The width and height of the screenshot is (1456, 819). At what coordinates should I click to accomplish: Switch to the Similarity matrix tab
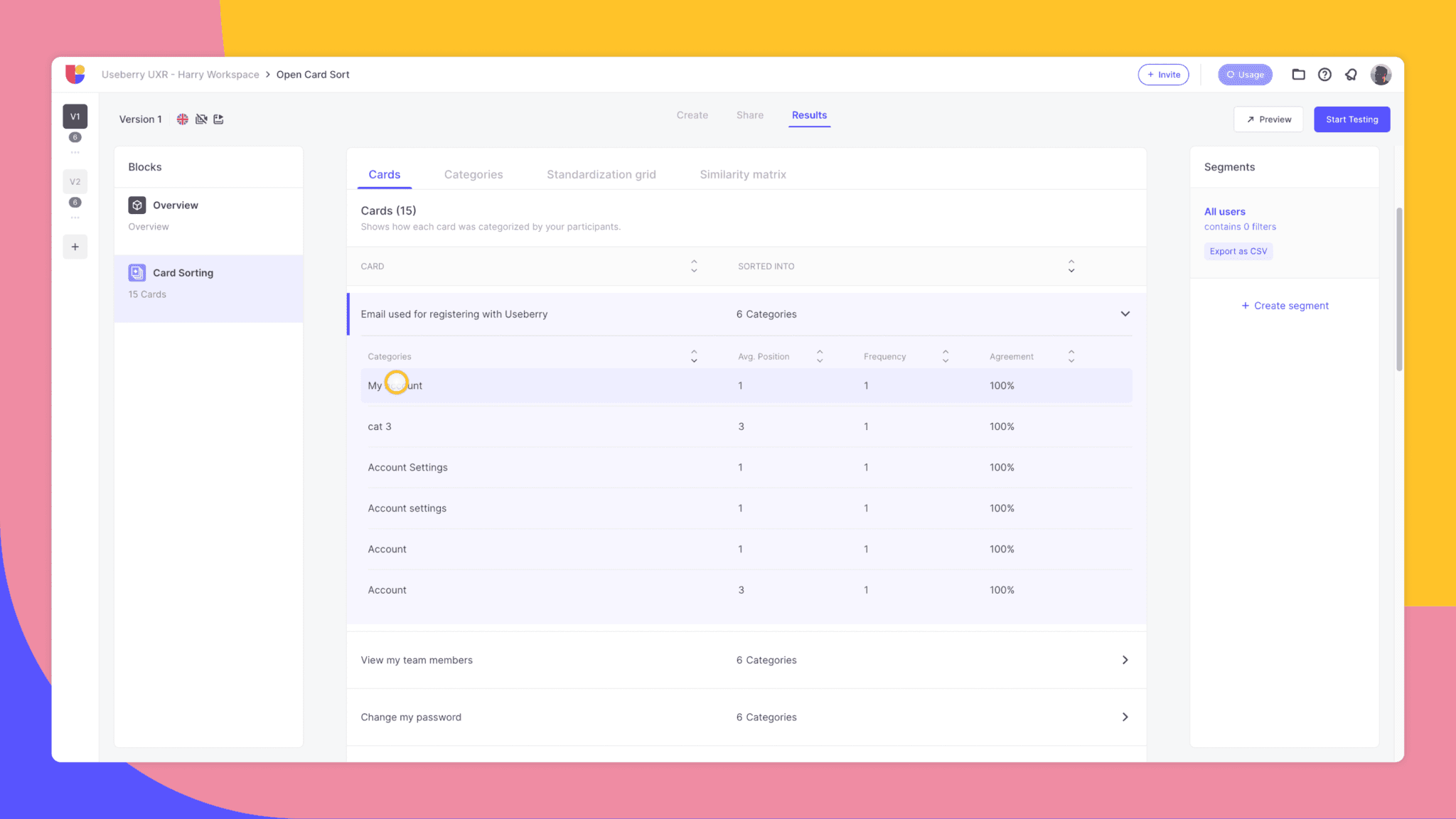(742, 174)
